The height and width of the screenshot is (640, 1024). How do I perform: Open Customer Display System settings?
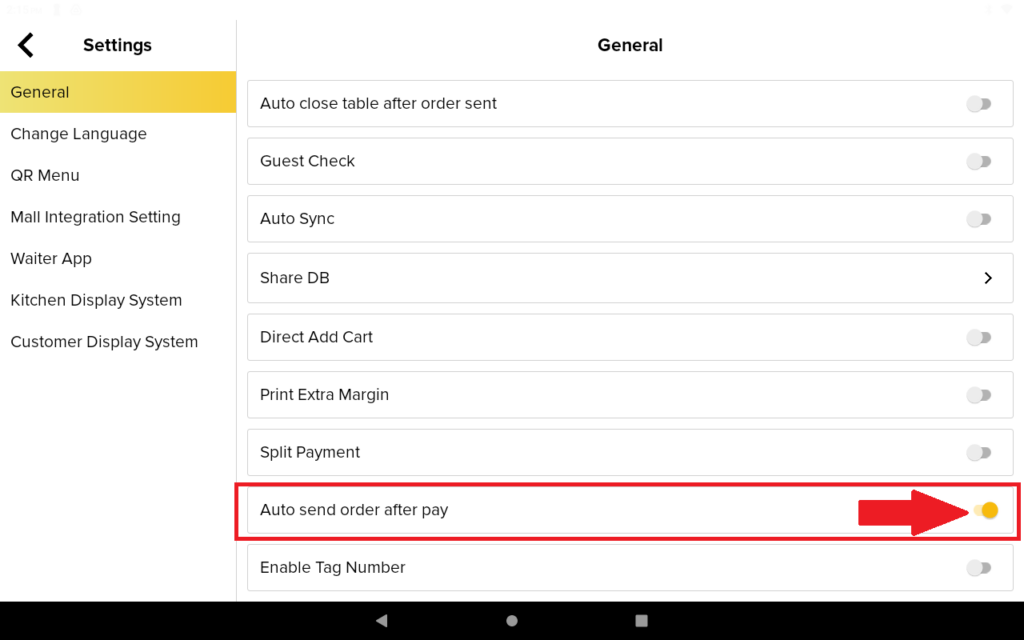104,342
